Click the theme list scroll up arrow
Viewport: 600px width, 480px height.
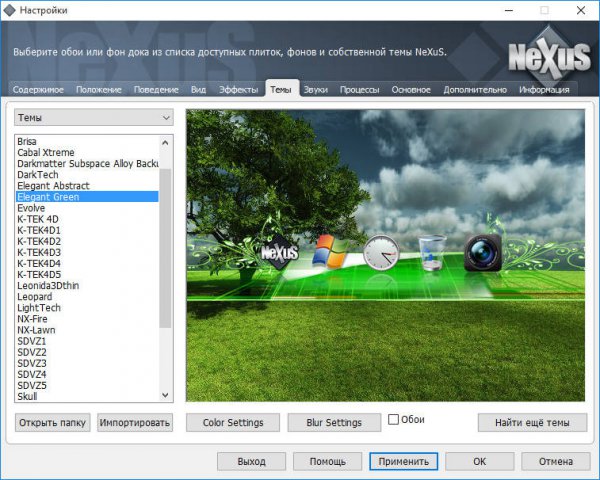(x=165, y=143)
